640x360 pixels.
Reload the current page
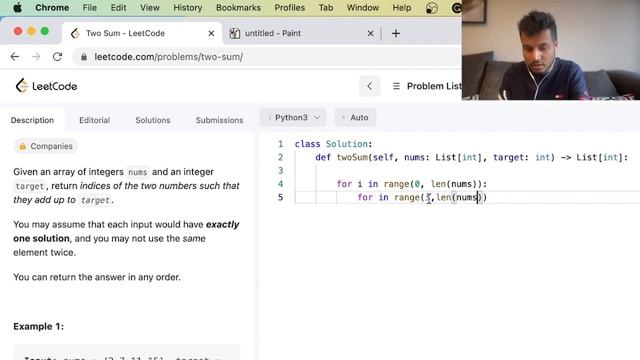pyautogui.click(x=58, y=57)
